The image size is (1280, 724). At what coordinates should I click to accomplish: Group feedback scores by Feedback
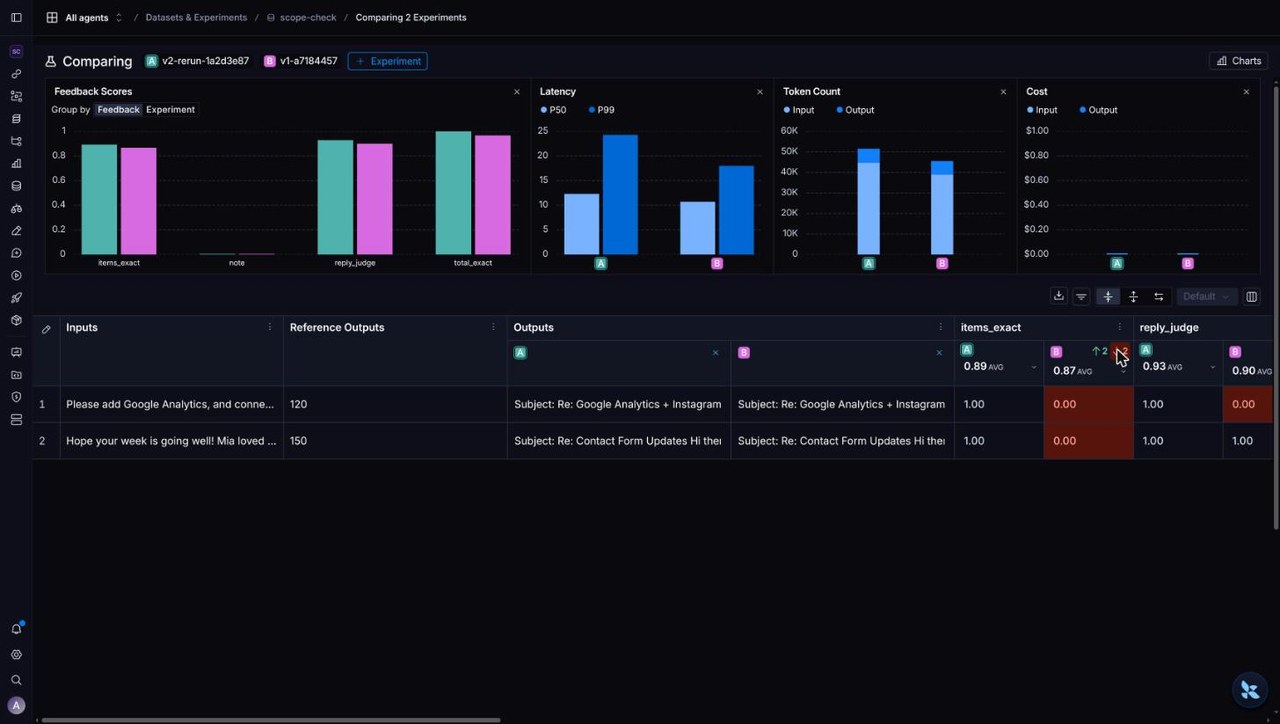pyautogui.click(x=118, y=109)
